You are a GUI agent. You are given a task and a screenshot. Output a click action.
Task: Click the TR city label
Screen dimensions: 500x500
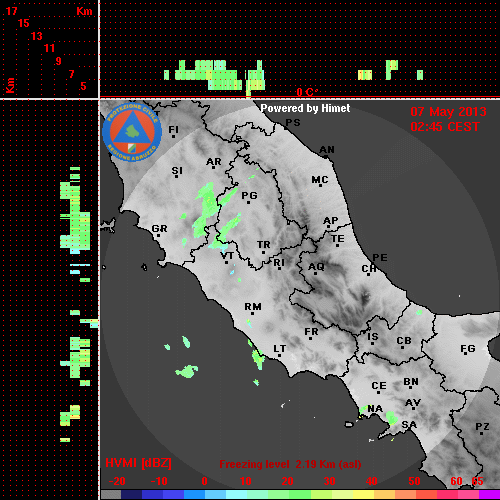[x=263, y=245]
